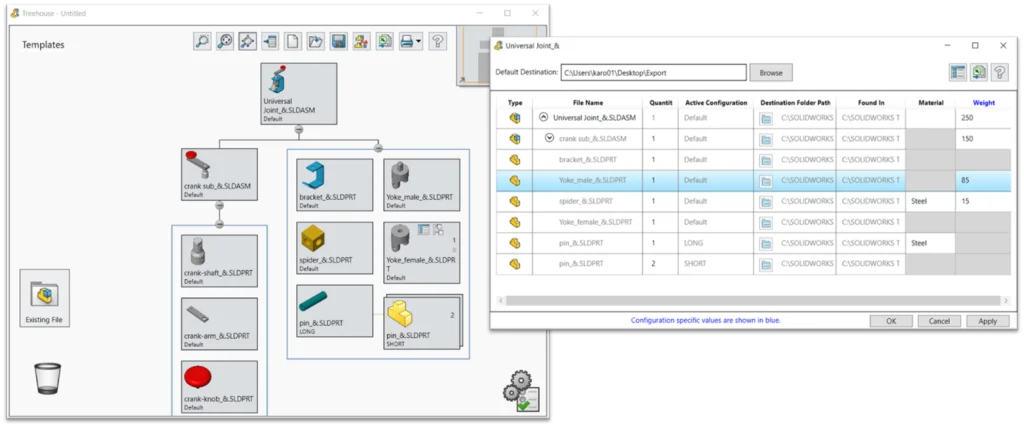
Task: Select the bracket_&.SLDPRT node
Action: tap(335, 185)
